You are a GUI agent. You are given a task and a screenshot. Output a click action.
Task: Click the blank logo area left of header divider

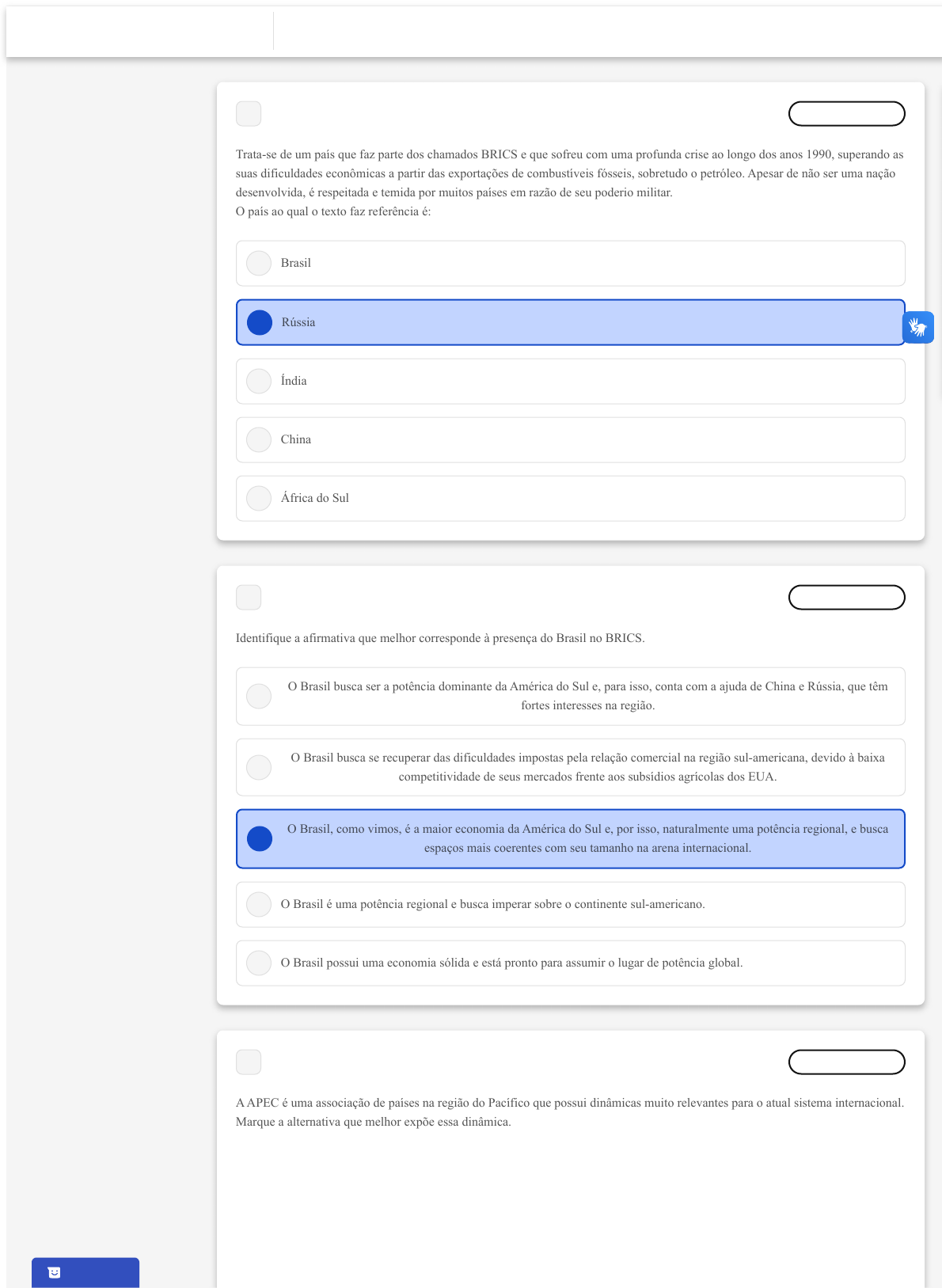coord(139,32)
